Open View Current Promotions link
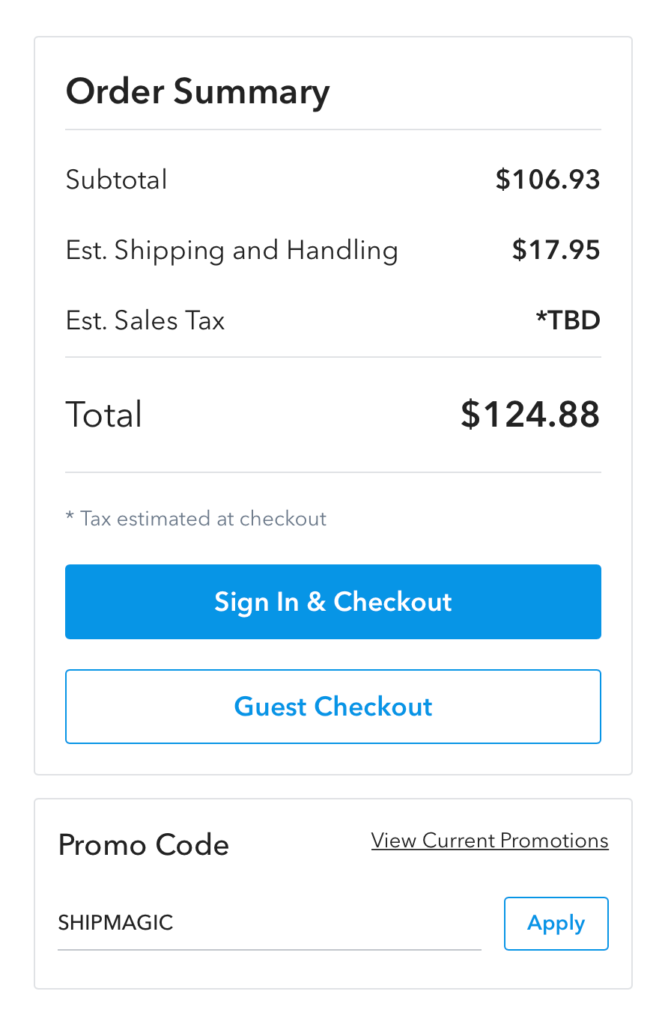The height and width of the screenshot is (1024, 665). click(489, 840)
